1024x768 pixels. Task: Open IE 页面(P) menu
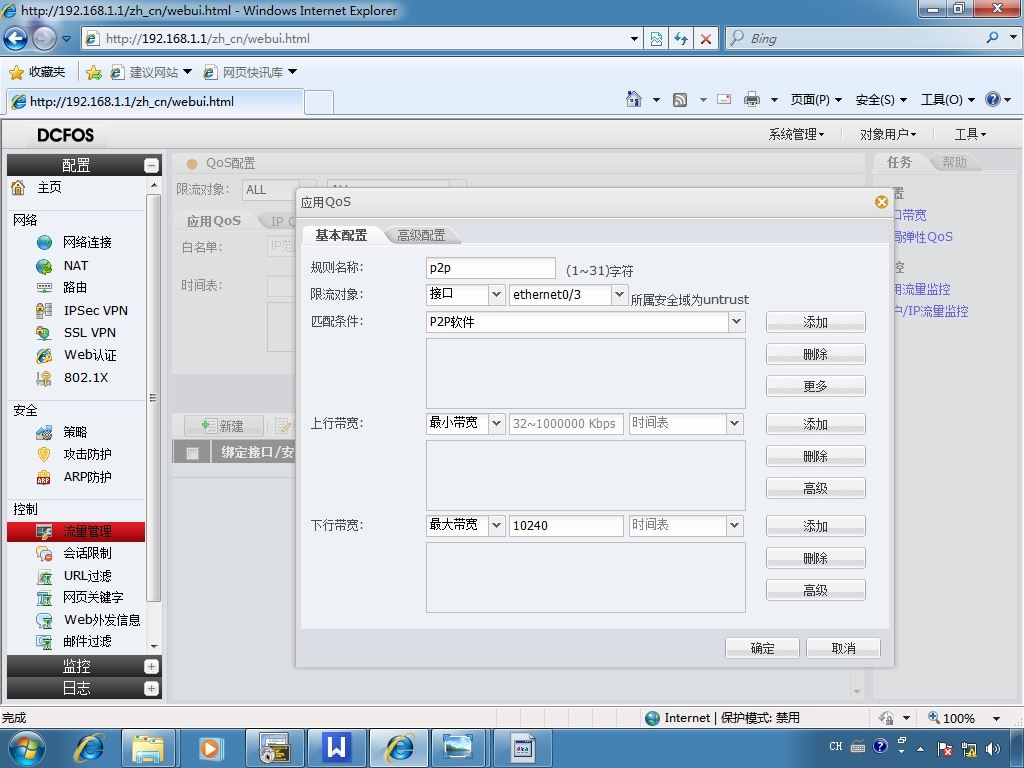click(816, 100)
